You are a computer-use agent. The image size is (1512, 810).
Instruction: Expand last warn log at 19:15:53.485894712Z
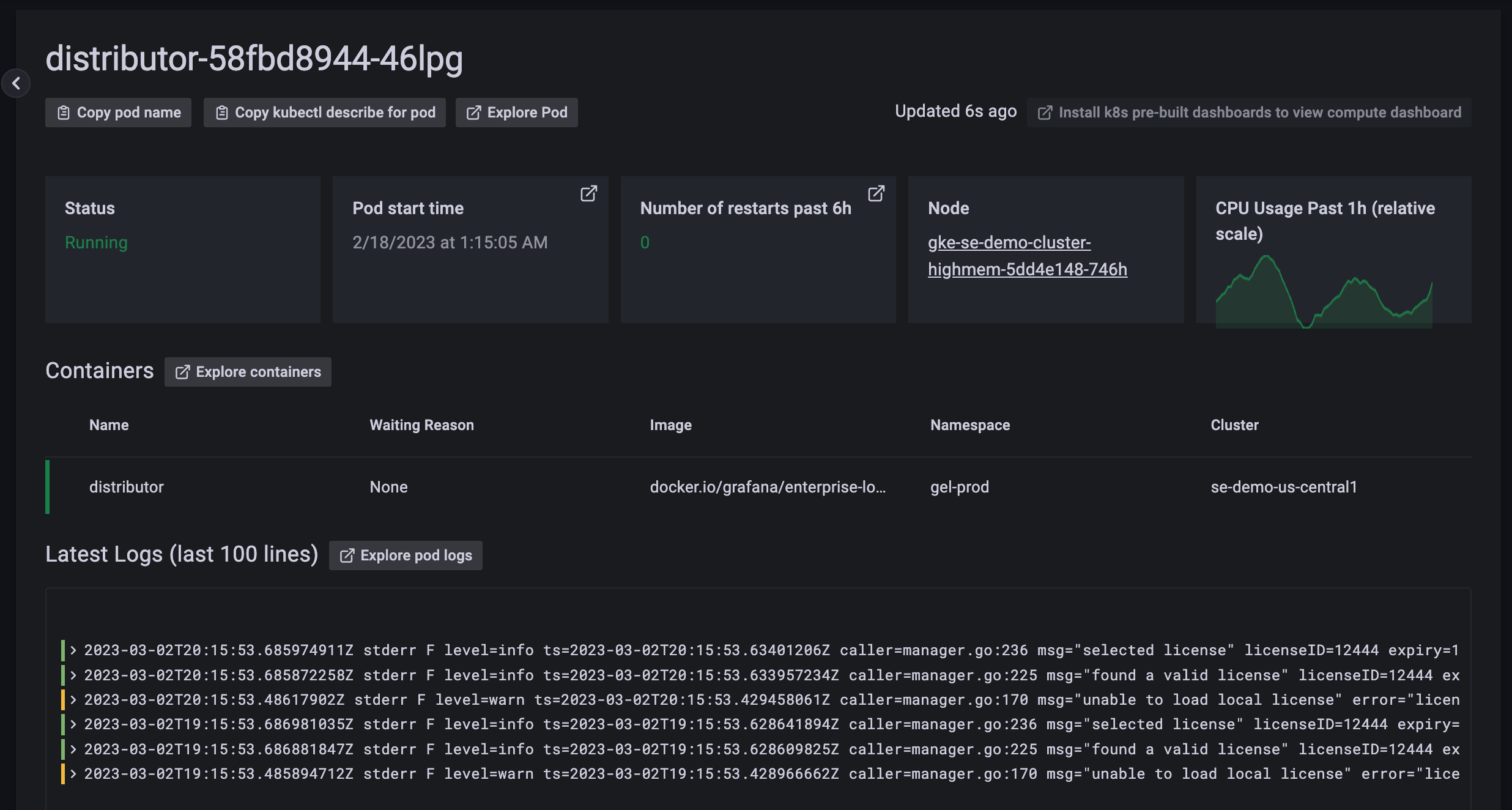[73, 774]
